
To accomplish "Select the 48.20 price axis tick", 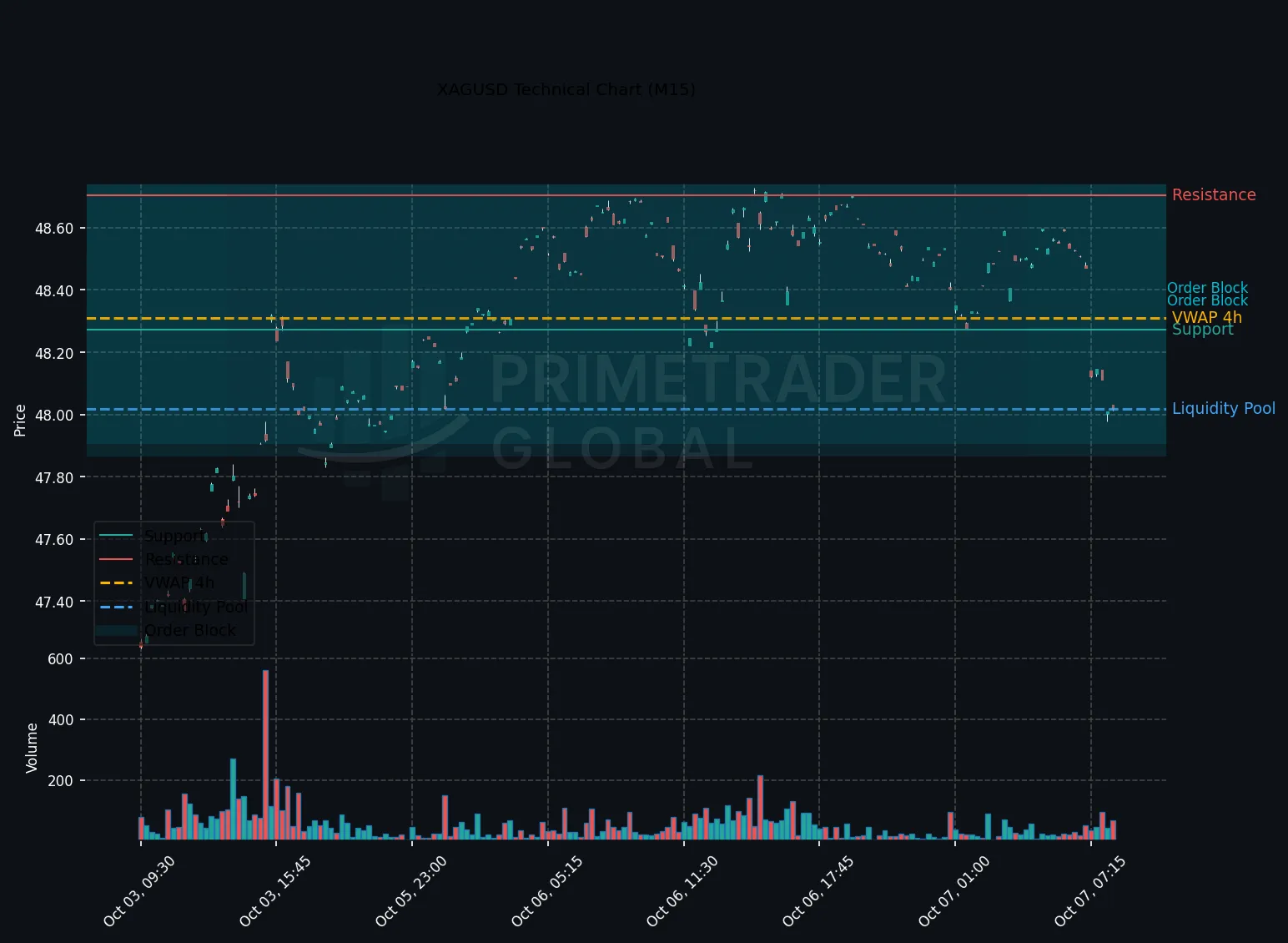I will [54, 353].
